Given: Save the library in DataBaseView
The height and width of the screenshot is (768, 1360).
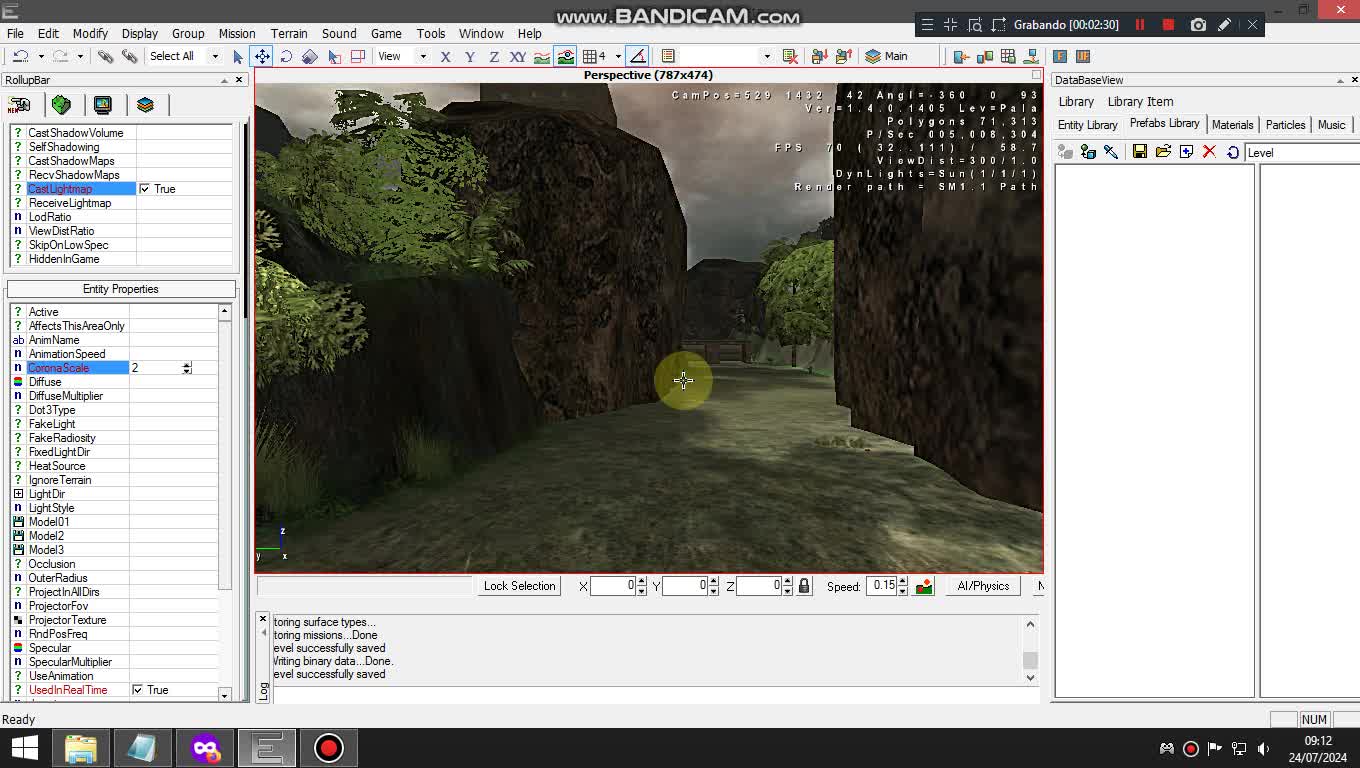Looking at the screenshot, I should point(1139,152).
